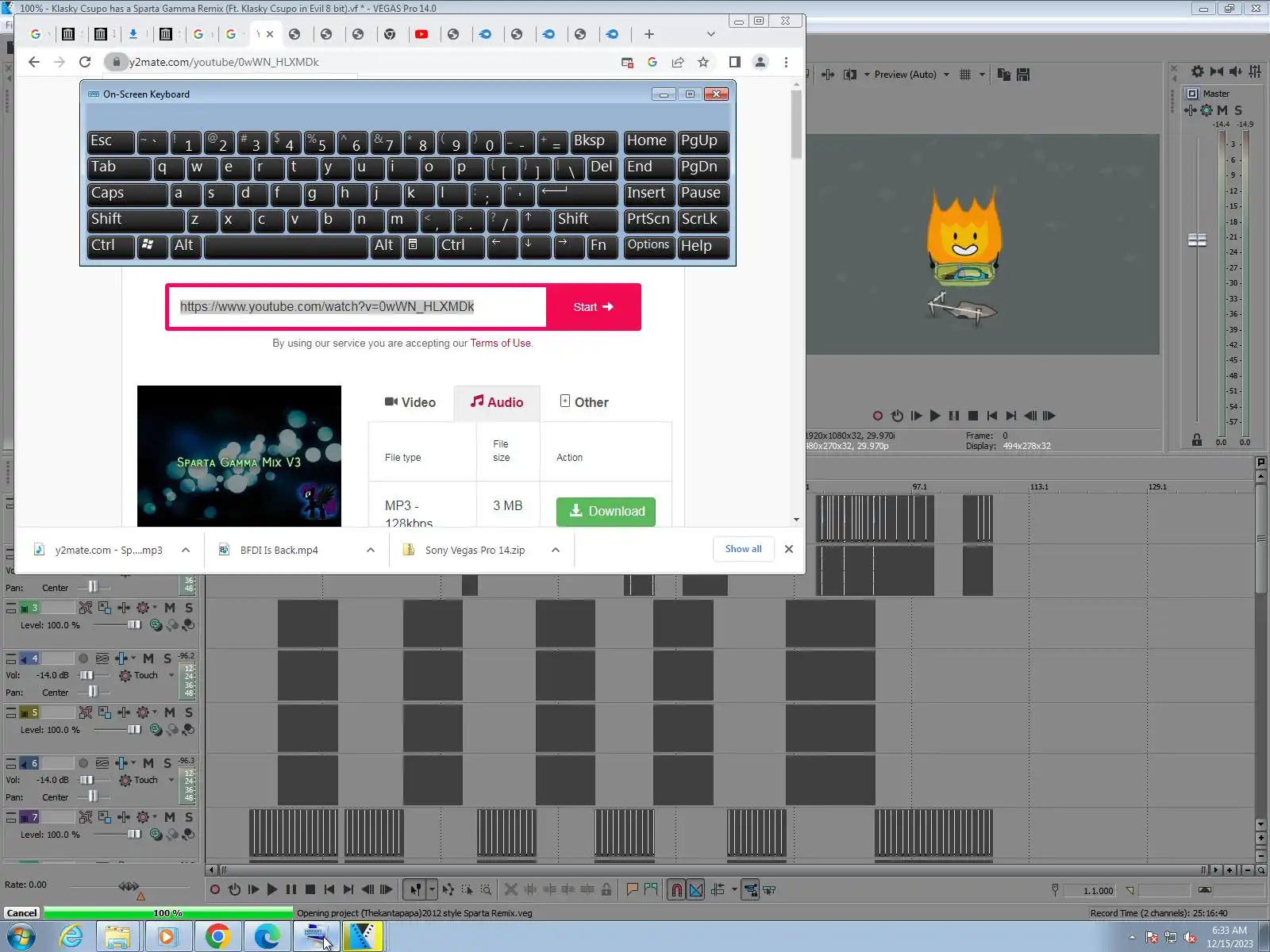Select the Normal Edit tool

415,889
